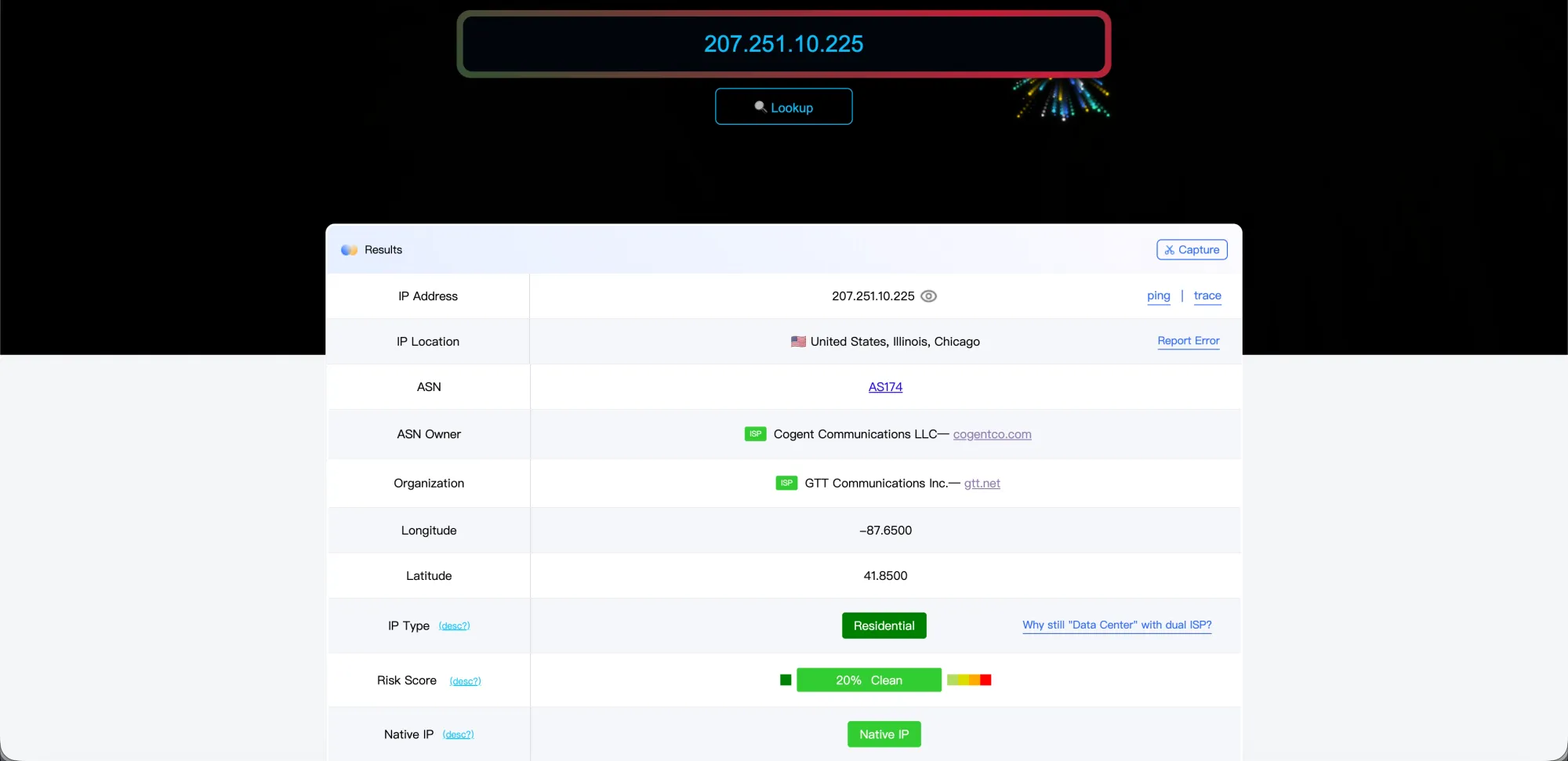
Task: Visit the gtt.net link
Action: tap(982, 484)
